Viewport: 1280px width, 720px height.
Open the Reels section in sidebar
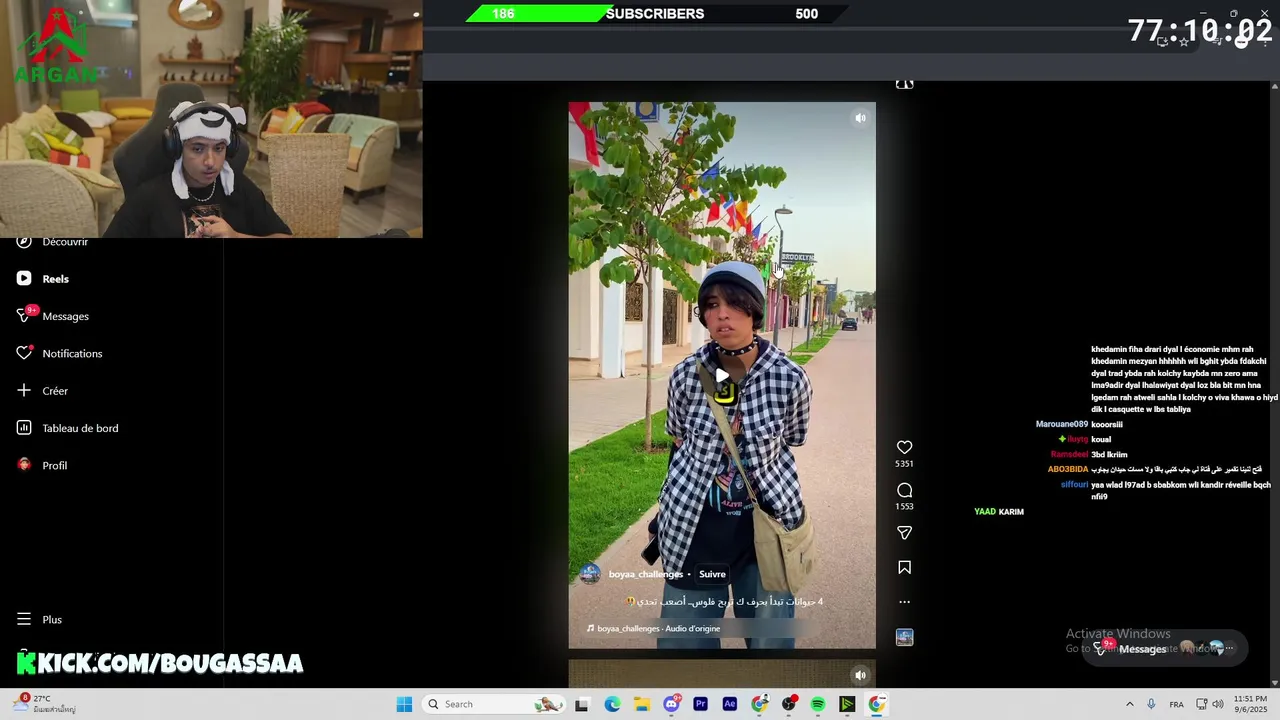pos(55,279)
